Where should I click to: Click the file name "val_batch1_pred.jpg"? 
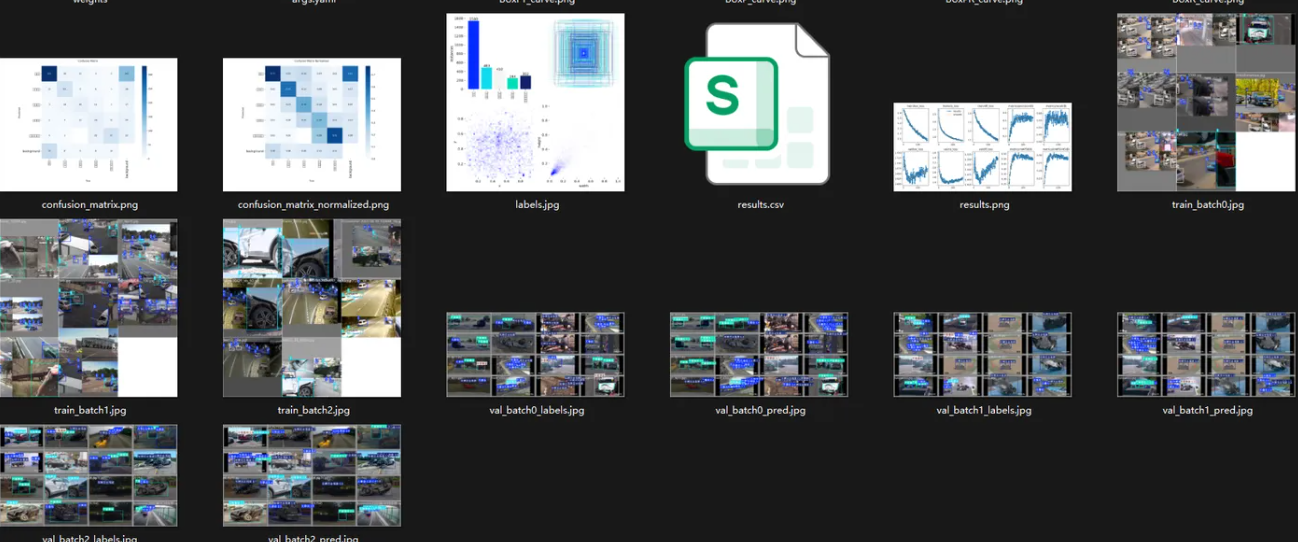(1208, 410)
